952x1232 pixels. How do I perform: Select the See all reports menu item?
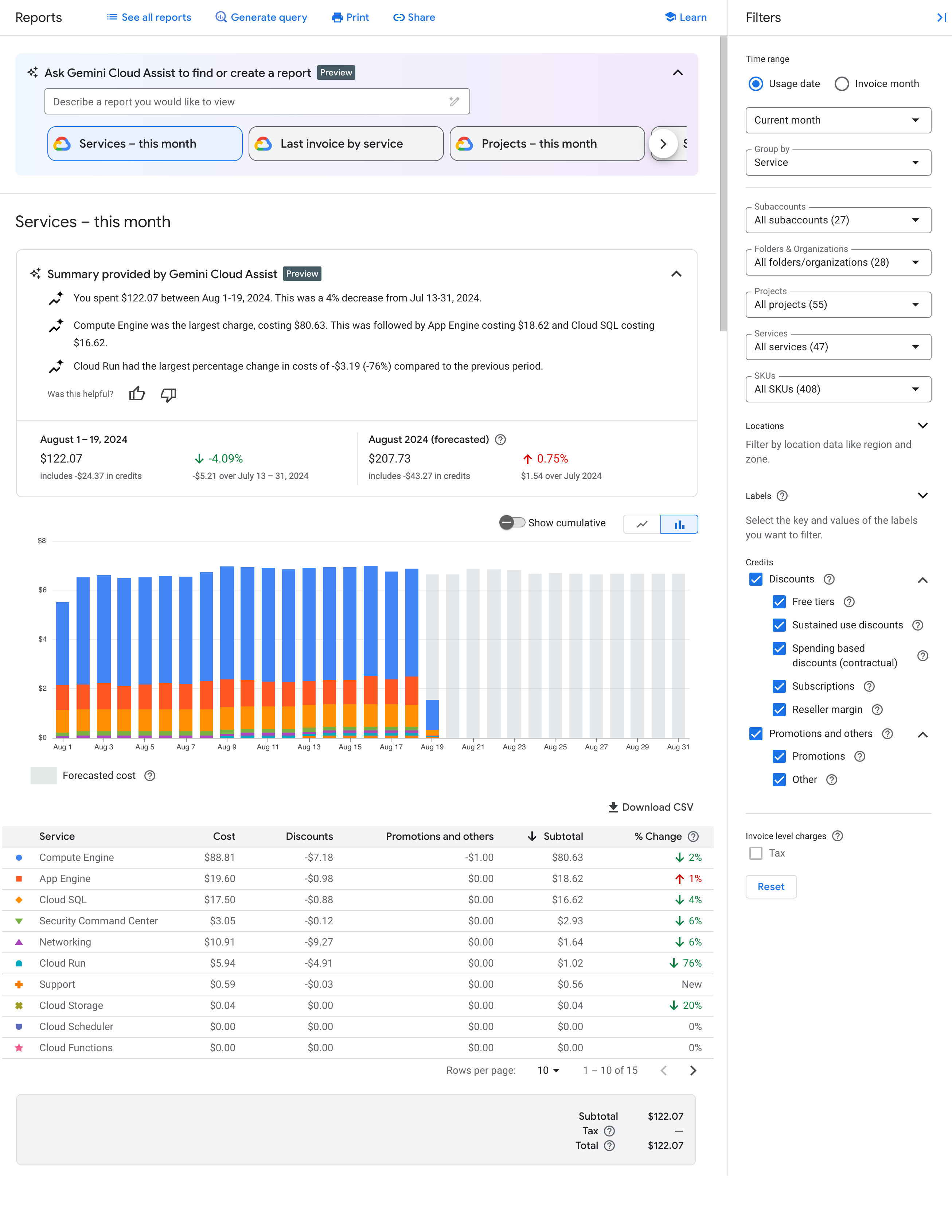pyautogui.click(x=150, y=17)
